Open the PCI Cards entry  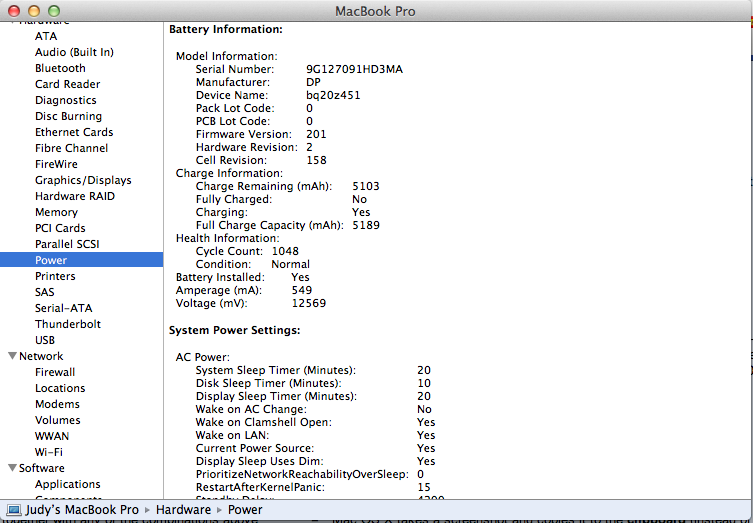pos(60,228)
